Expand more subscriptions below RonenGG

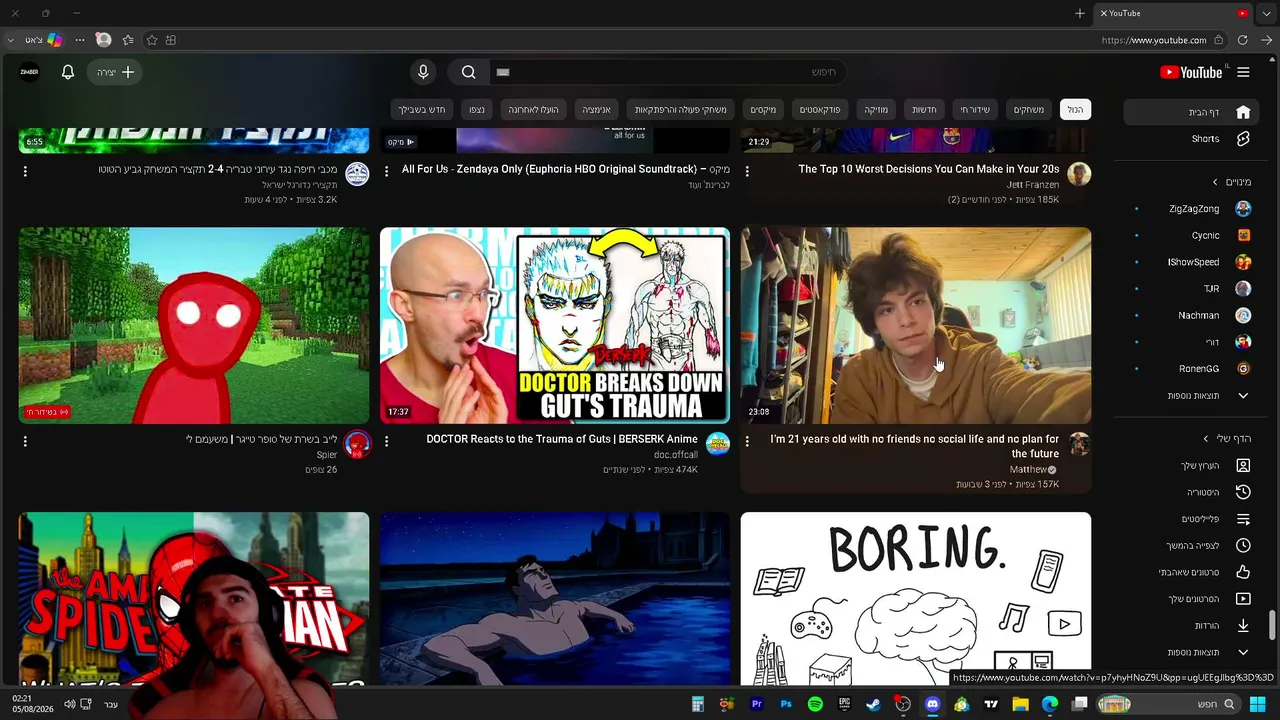pyautogui.click(x=1192, y=396)
